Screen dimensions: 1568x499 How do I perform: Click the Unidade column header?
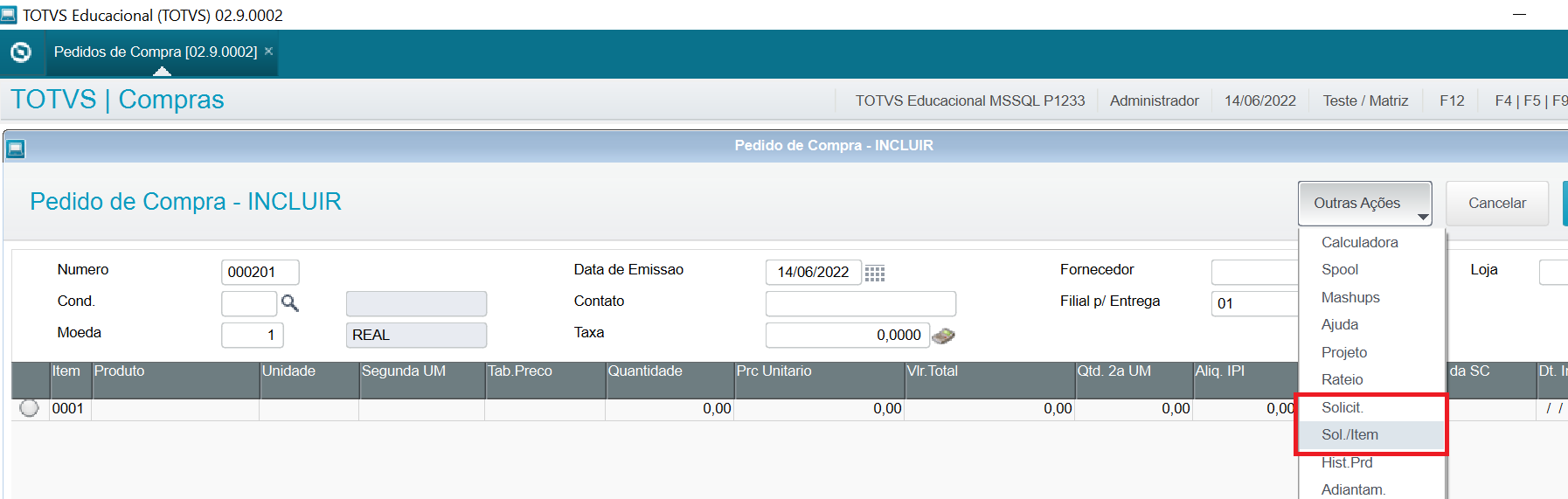pyautogui.click(x=309, y=380)
